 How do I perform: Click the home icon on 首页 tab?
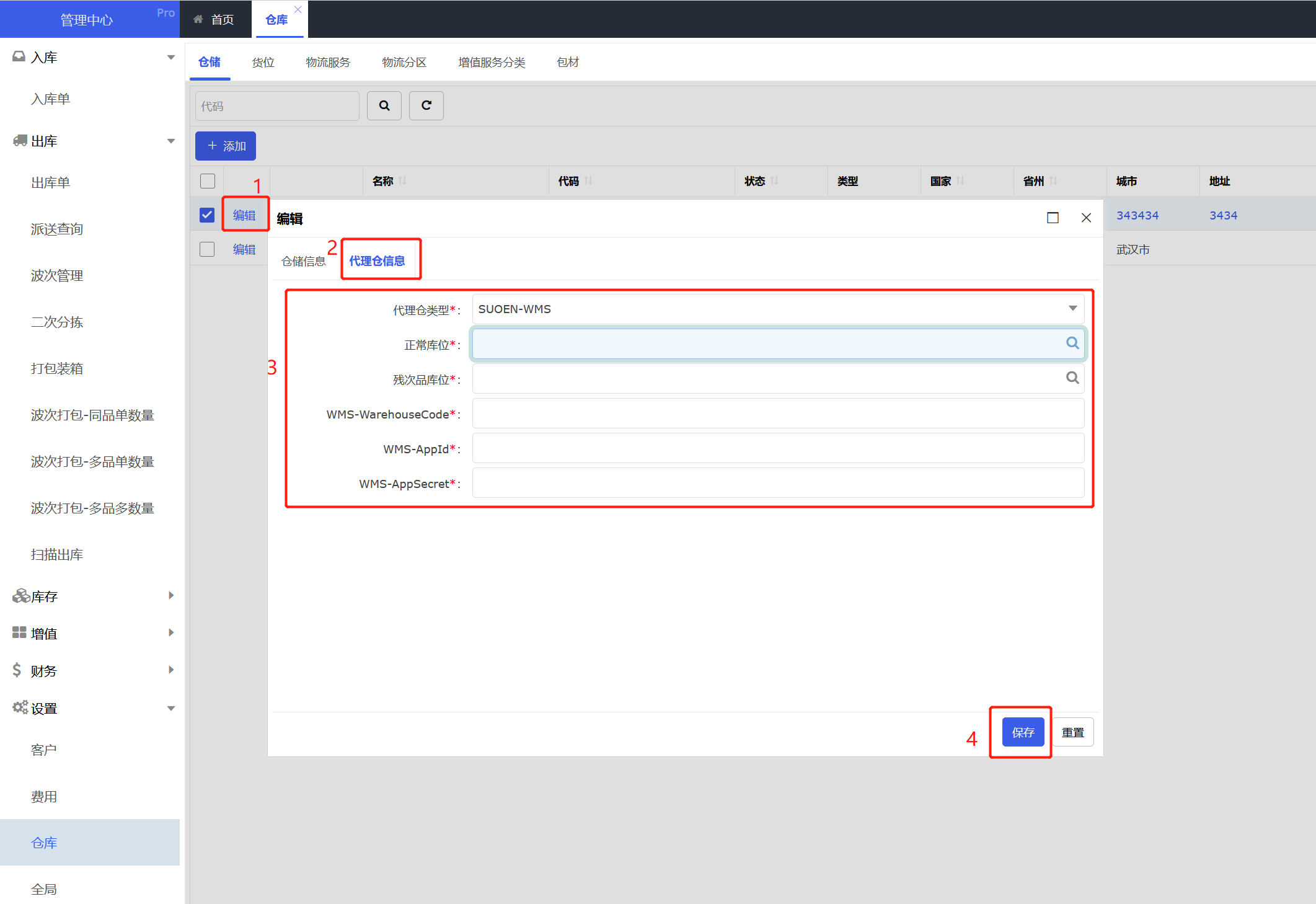(198, 19)
